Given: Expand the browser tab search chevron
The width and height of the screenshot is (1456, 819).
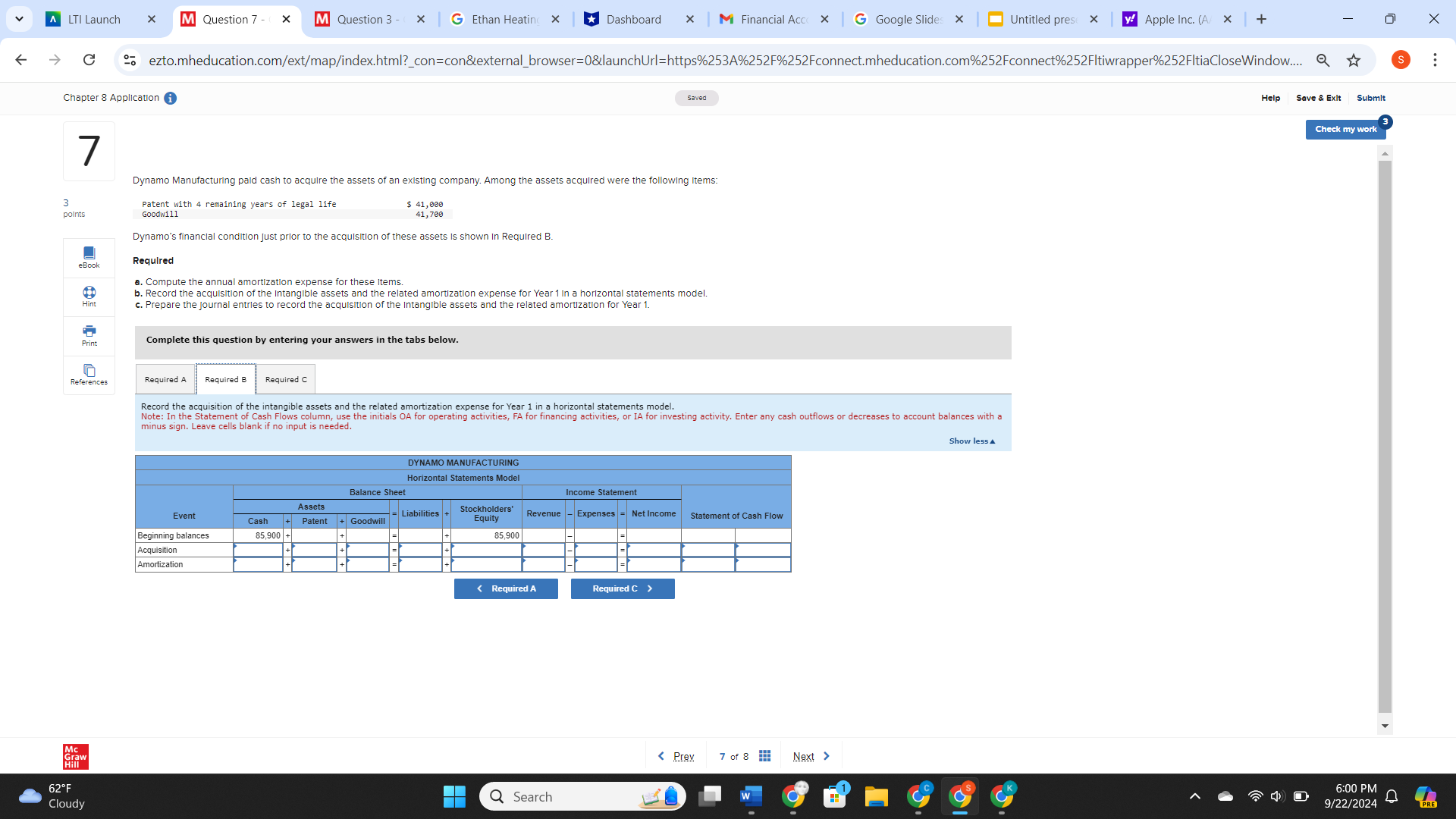Looking at the screenshot, I should click(19, 19).
